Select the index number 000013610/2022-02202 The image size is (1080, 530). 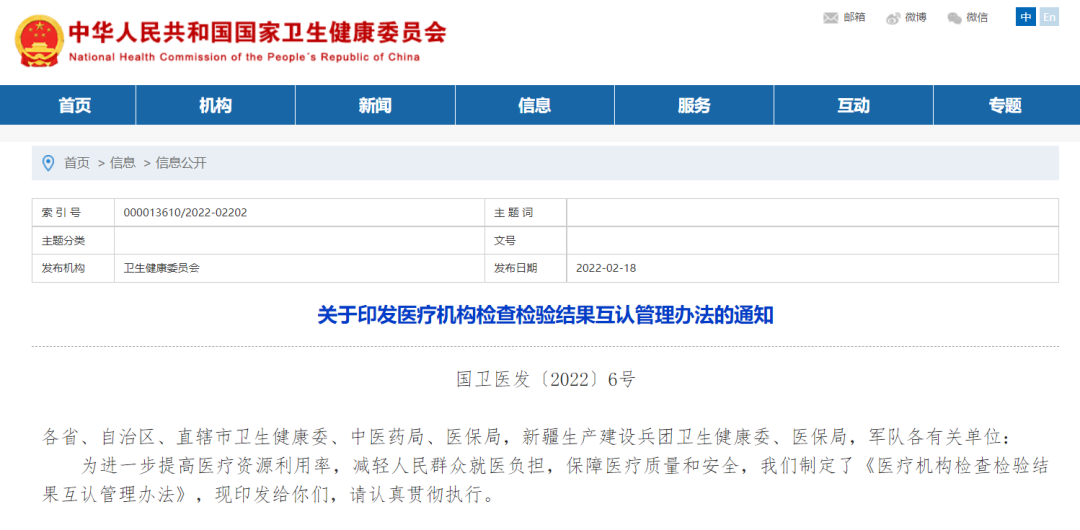[185, 213]
